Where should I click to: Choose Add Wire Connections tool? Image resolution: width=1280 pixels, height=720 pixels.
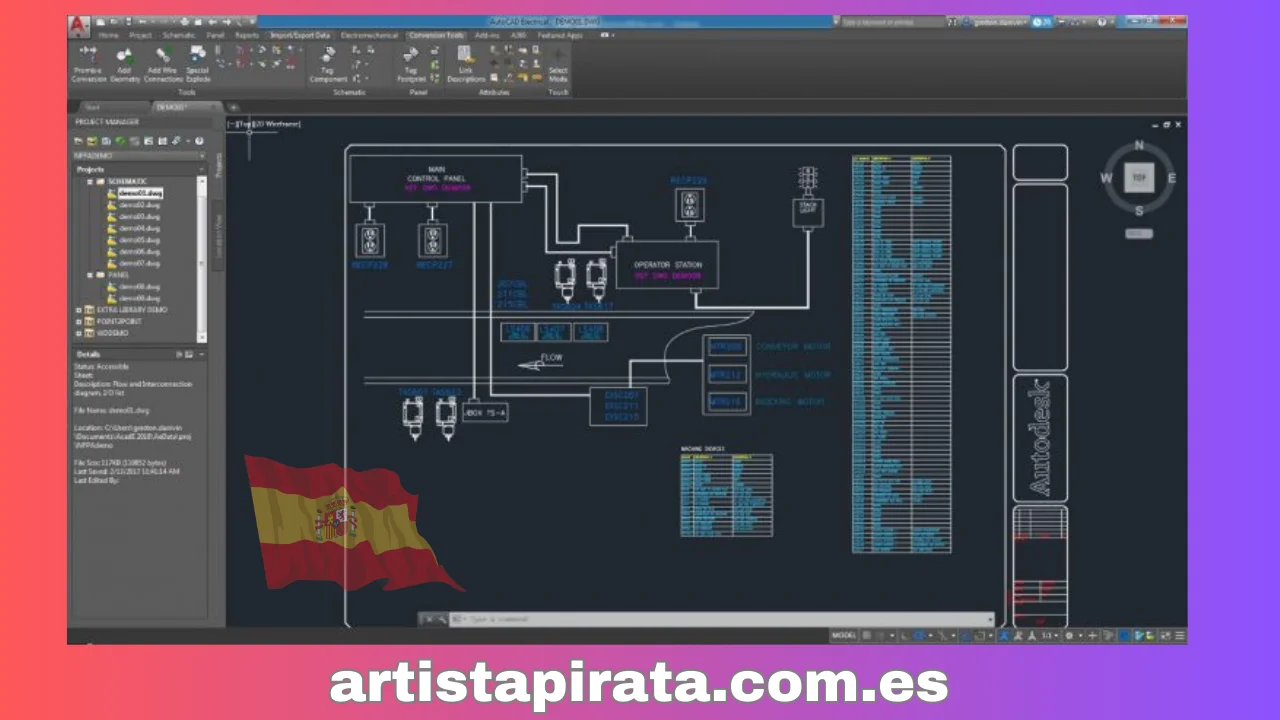click(x=163, y=64)
